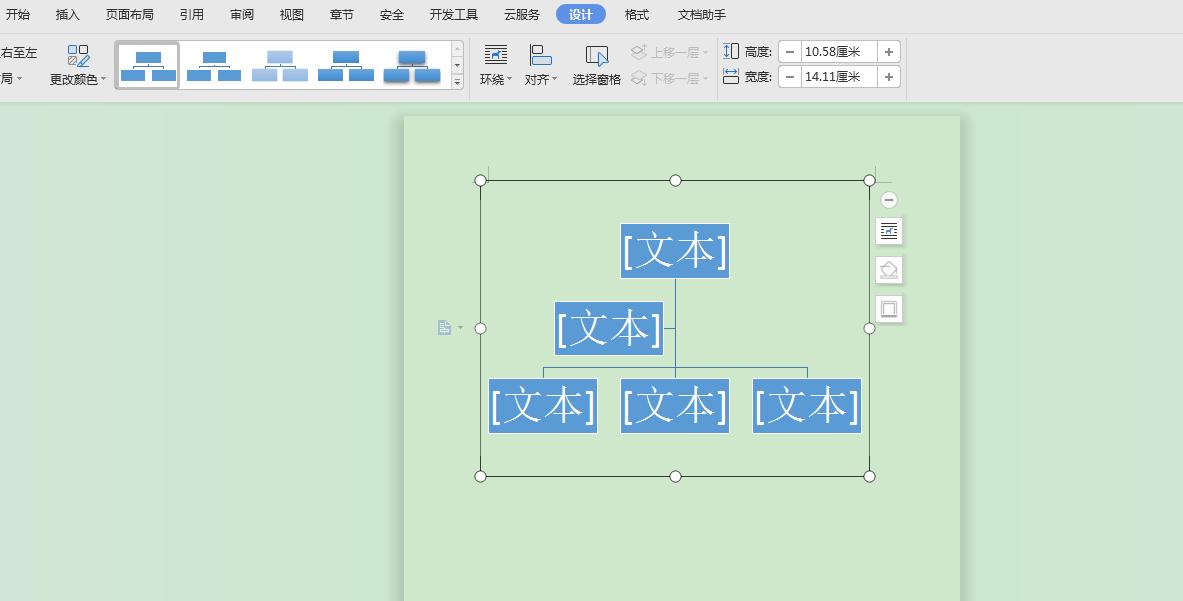Click the 对齐 align icon
The width and height of the screenshot is (1183, 601).
[x=540, y=55]
